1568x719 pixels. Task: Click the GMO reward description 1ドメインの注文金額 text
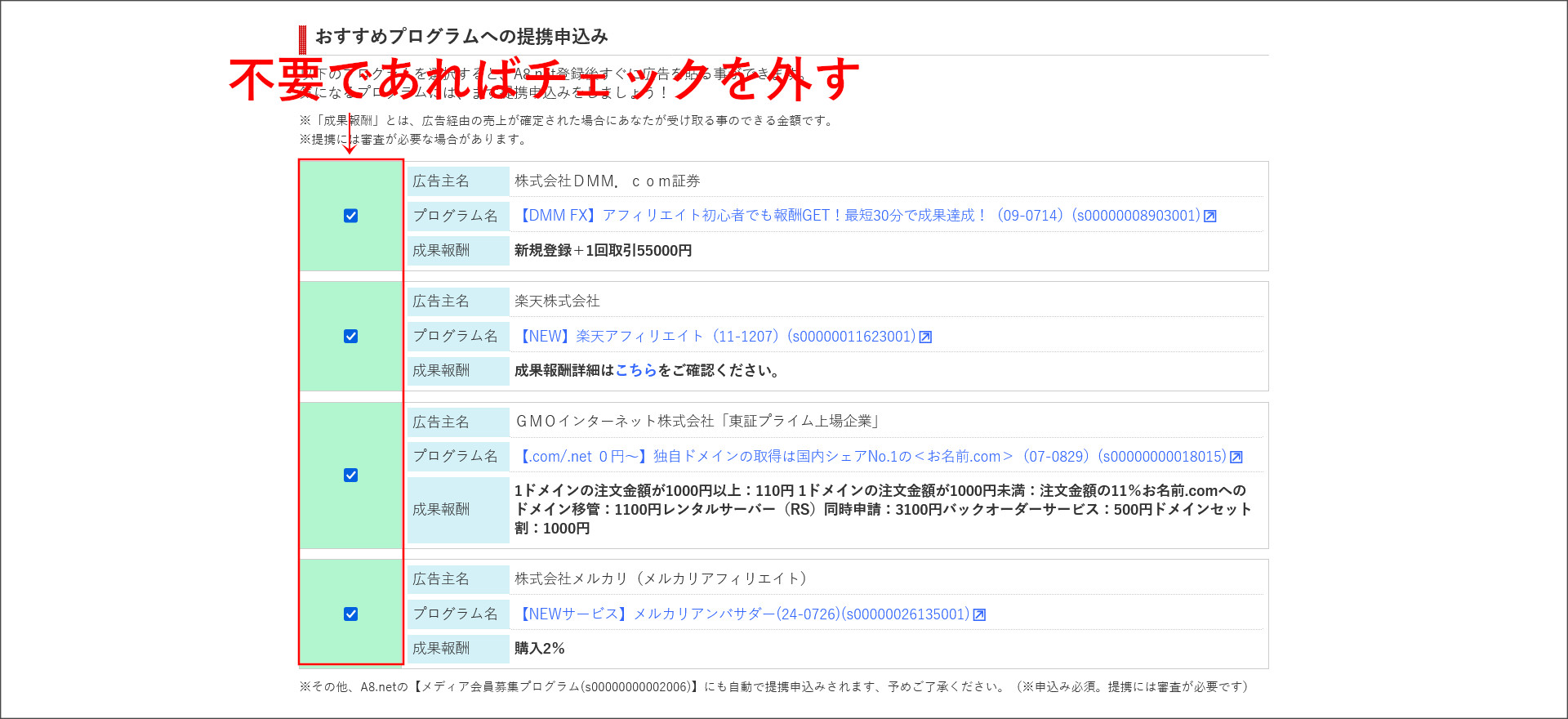tap(883, 509)
